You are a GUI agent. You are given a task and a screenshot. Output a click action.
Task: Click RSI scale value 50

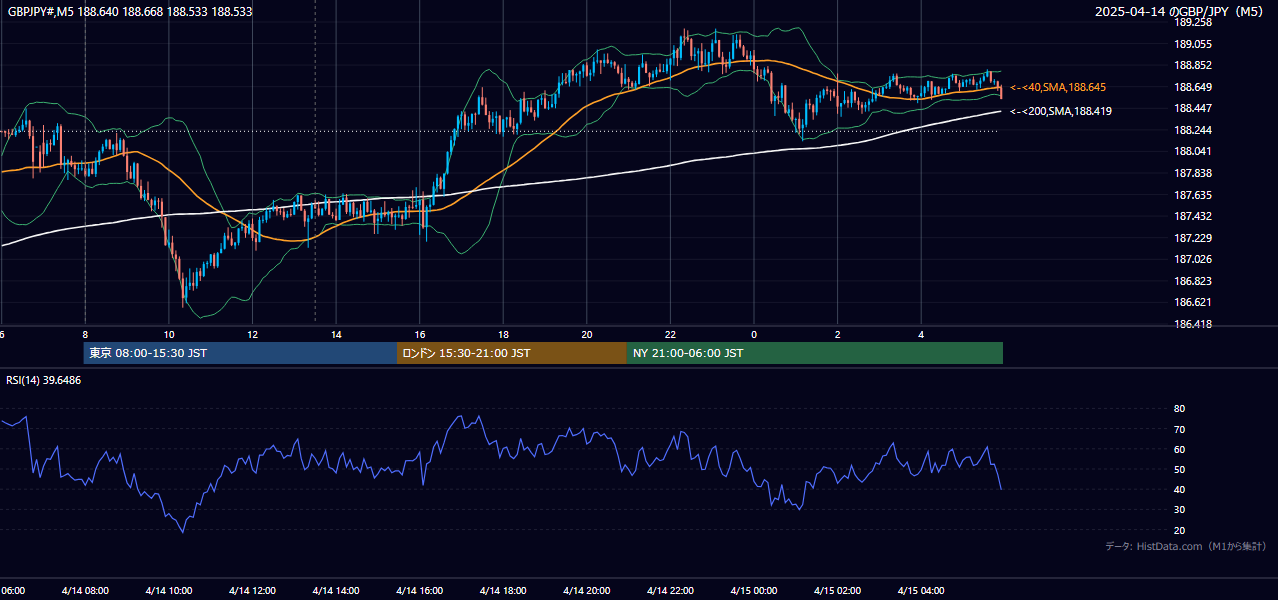coord(1180,469)
